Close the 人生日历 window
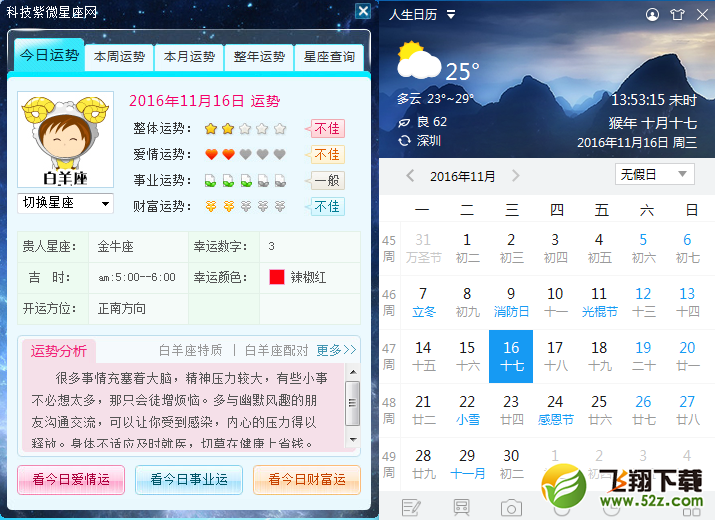 click(702, 15)
